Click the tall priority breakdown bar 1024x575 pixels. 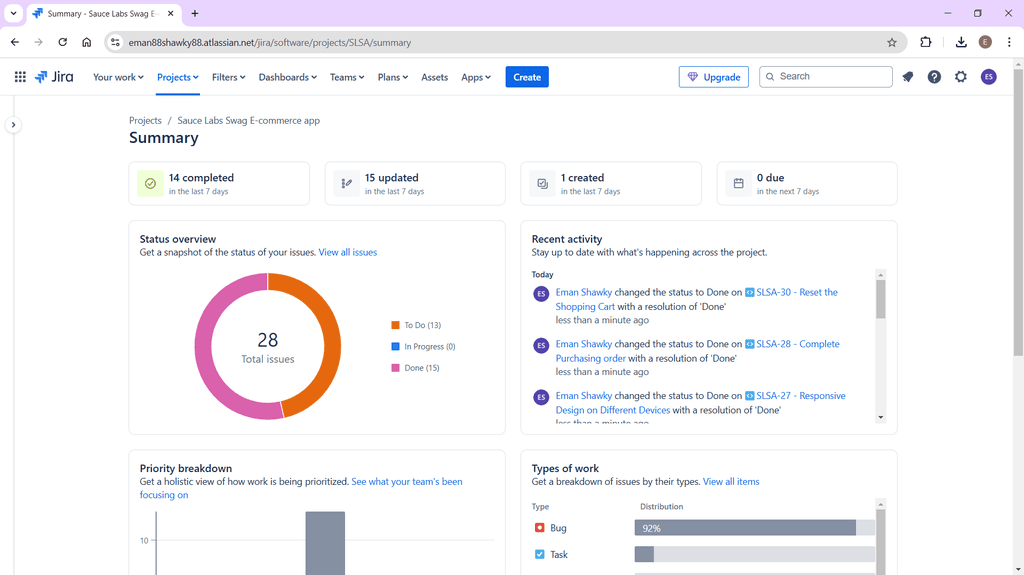[325, 543]
